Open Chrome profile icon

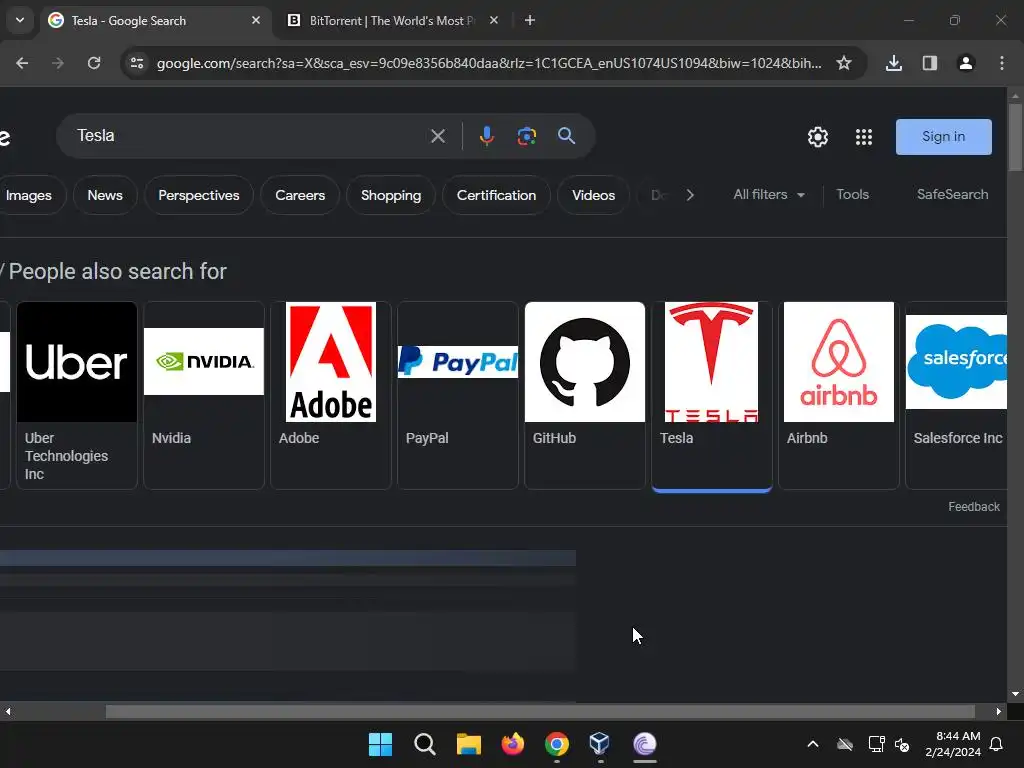[966, 63]
